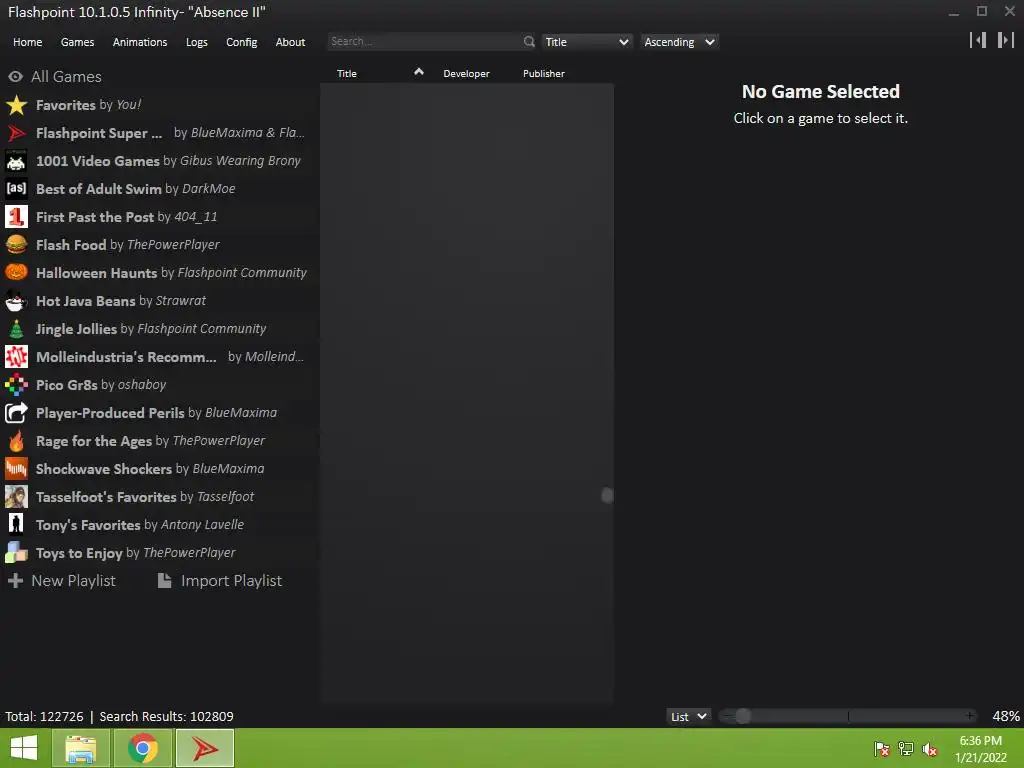The height and width of the screenshot is (768, 1024).
Task: Select the Shockwave Shockers playlist label
Action: [x=104, y=469]
